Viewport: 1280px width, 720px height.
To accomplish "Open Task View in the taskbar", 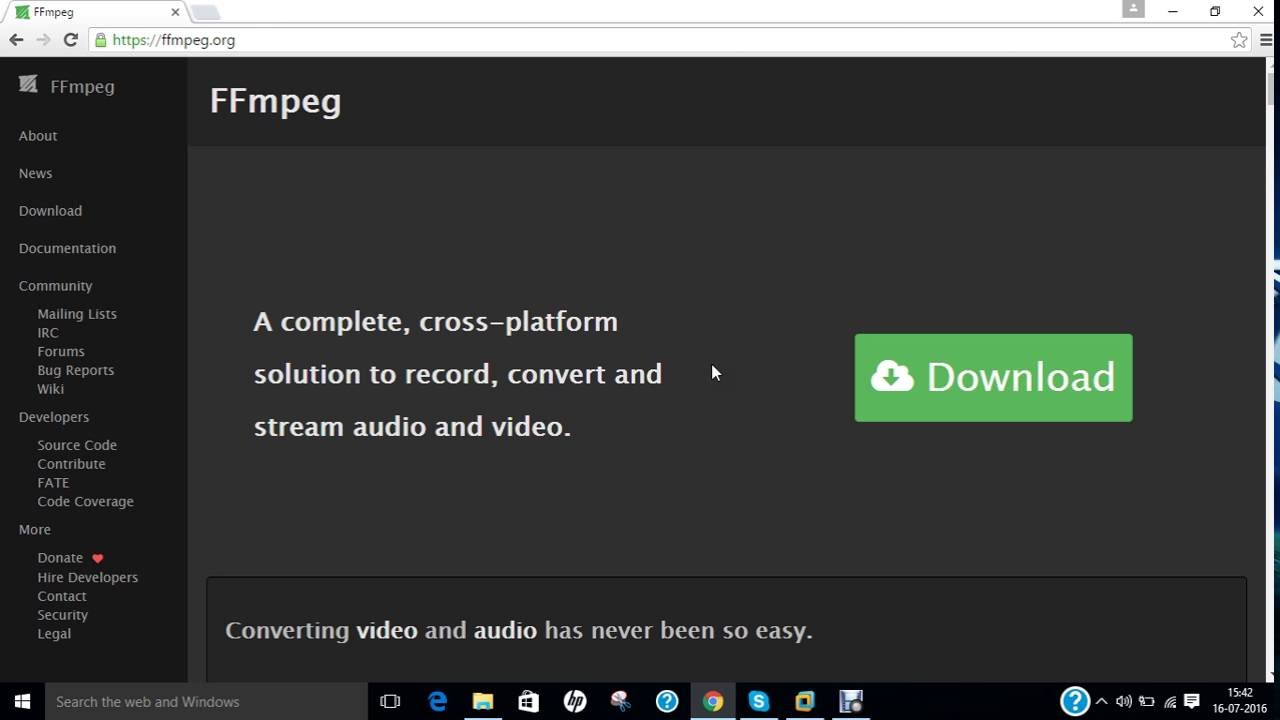I will coord(390,702).
